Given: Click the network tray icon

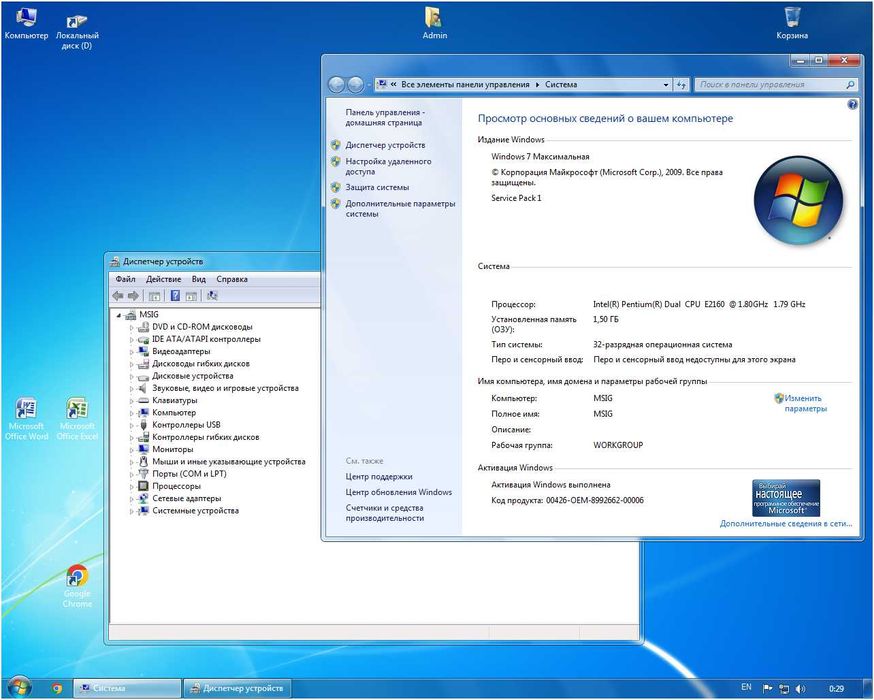Looking at the screenshot, I should [784, 689].
